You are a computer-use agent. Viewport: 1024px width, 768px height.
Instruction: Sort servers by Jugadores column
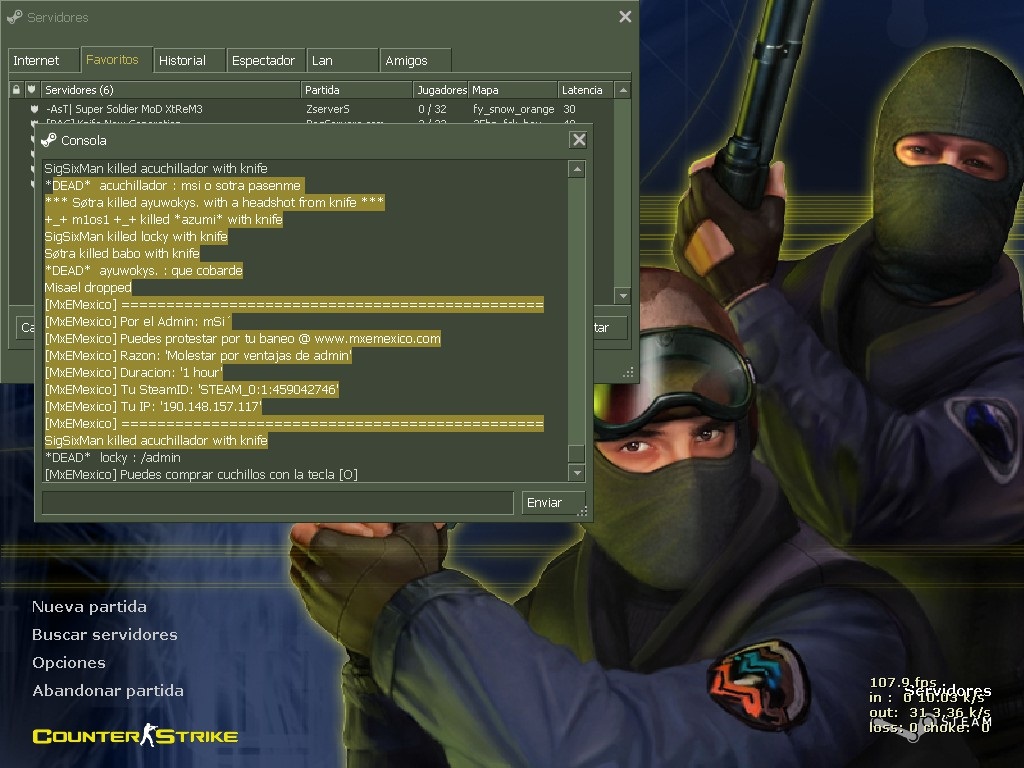coord(441,89)
